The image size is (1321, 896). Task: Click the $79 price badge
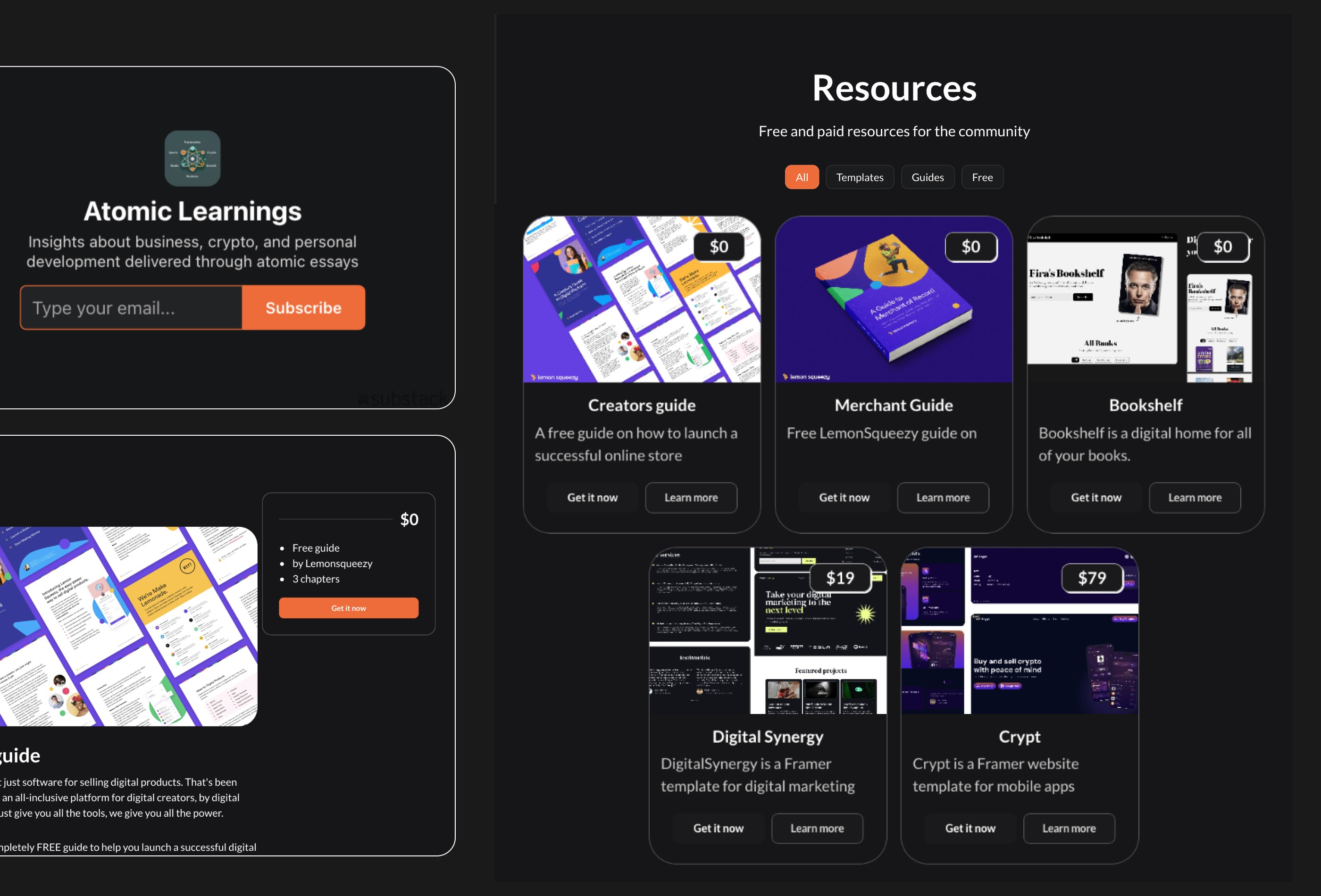click(1092, 578)
